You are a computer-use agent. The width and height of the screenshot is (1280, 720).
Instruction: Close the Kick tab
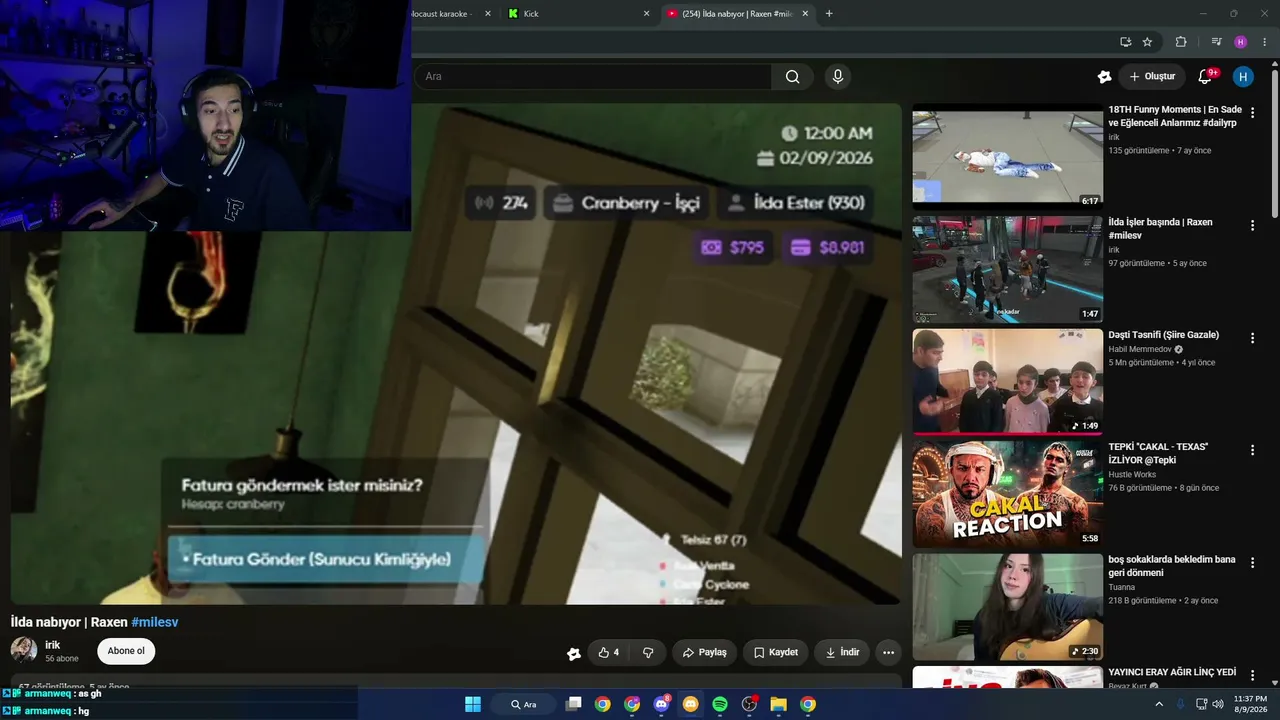pos(646,13)
